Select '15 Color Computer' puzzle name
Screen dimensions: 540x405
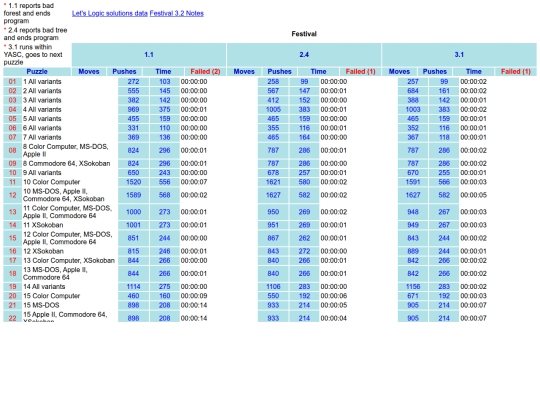coord(51,296)
